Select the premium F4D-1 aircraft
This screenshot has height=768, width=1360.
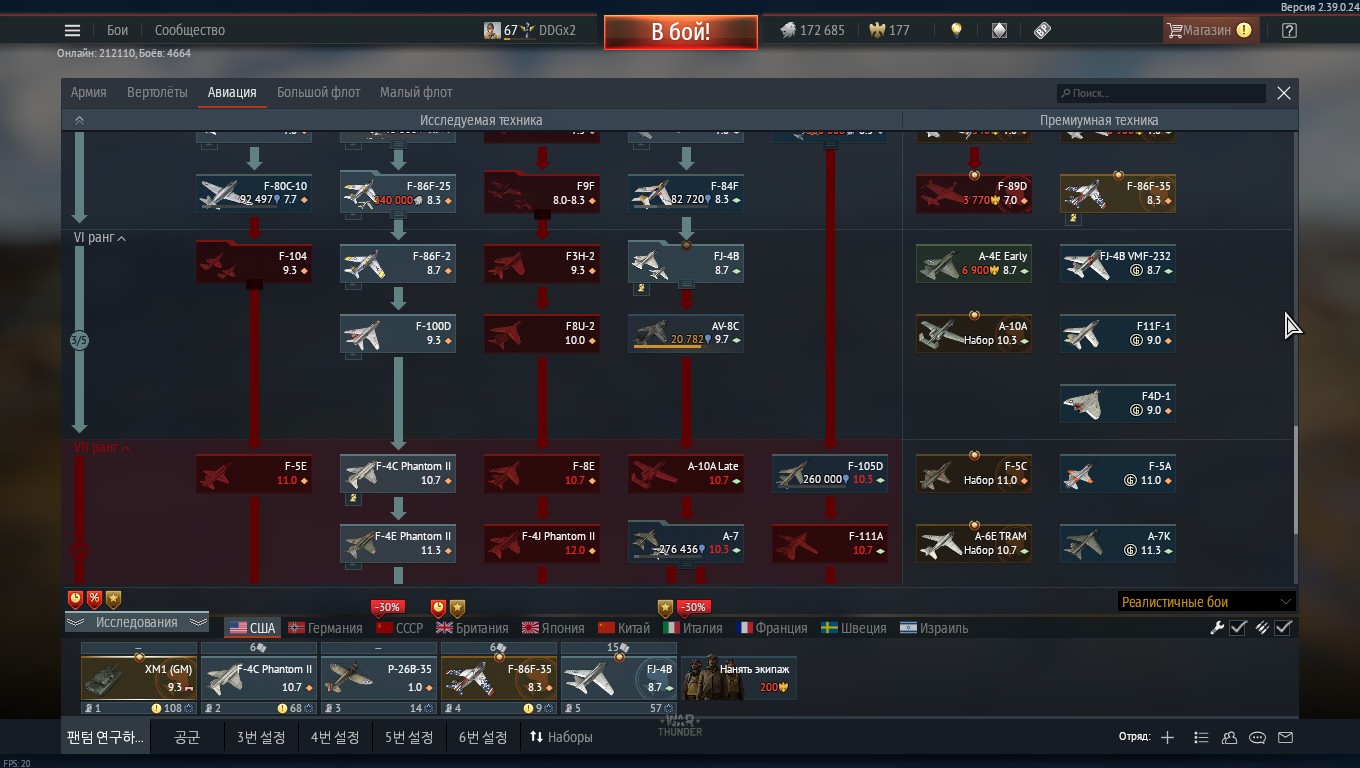point(1118,403)
